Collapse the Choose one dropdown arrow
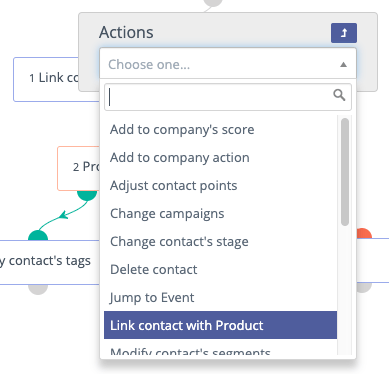 coord(343,65)
